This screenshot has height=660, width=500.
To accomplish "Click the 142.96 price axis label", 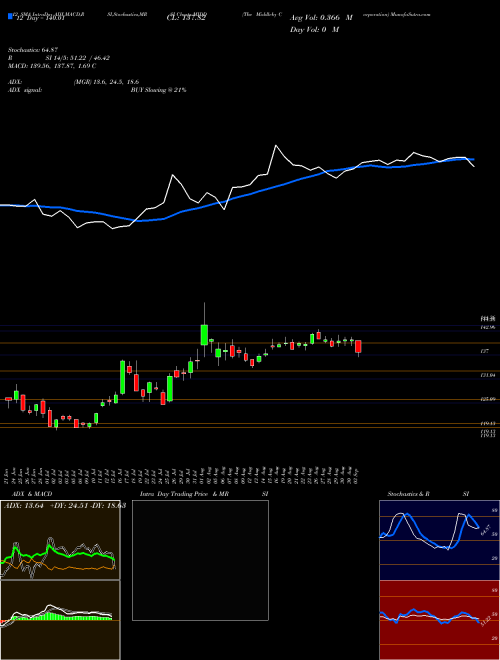I will (488, 327).
